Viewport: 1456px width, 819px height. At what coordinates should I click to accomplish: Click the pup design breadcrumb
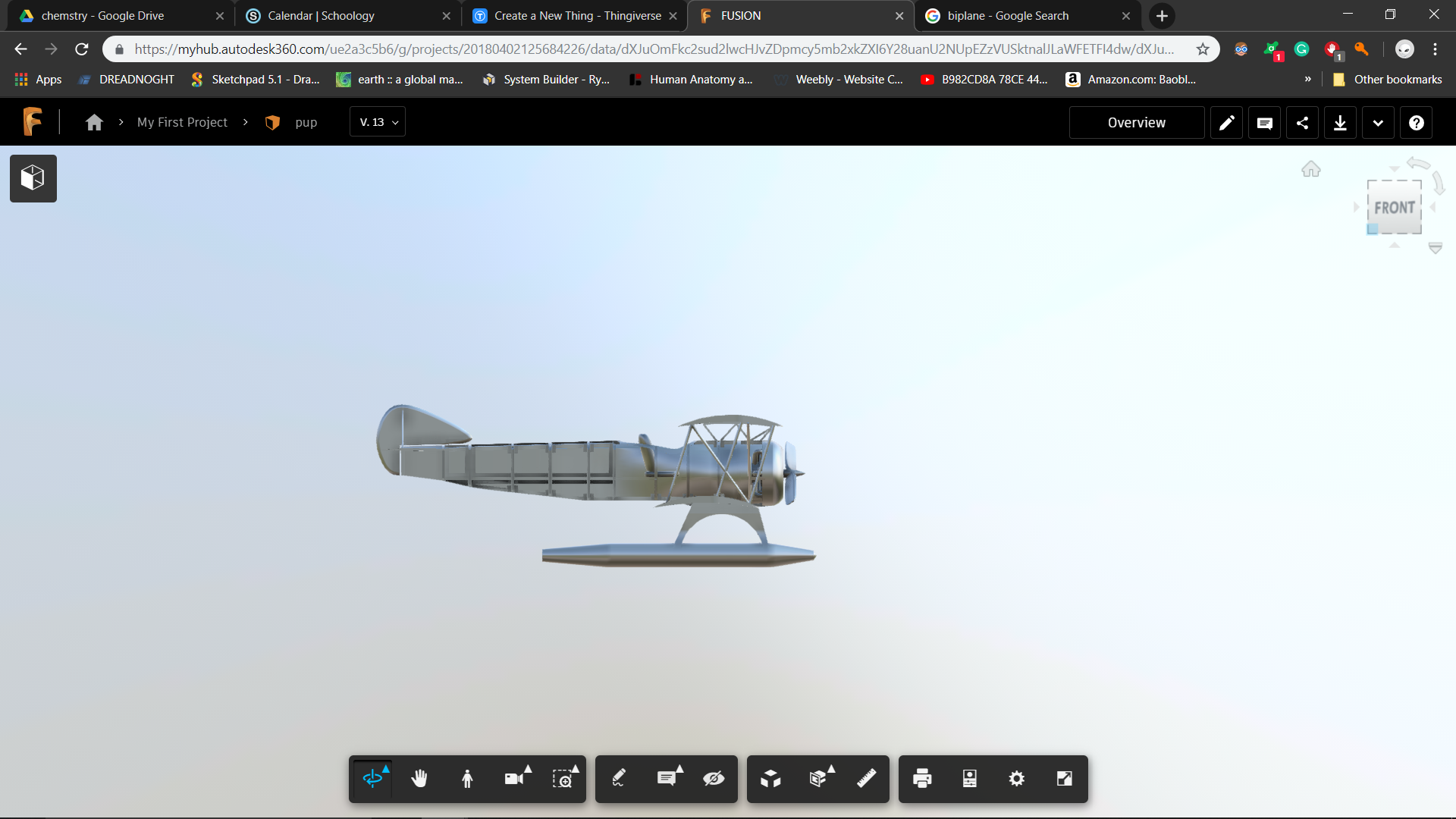[x=306, y=122]
